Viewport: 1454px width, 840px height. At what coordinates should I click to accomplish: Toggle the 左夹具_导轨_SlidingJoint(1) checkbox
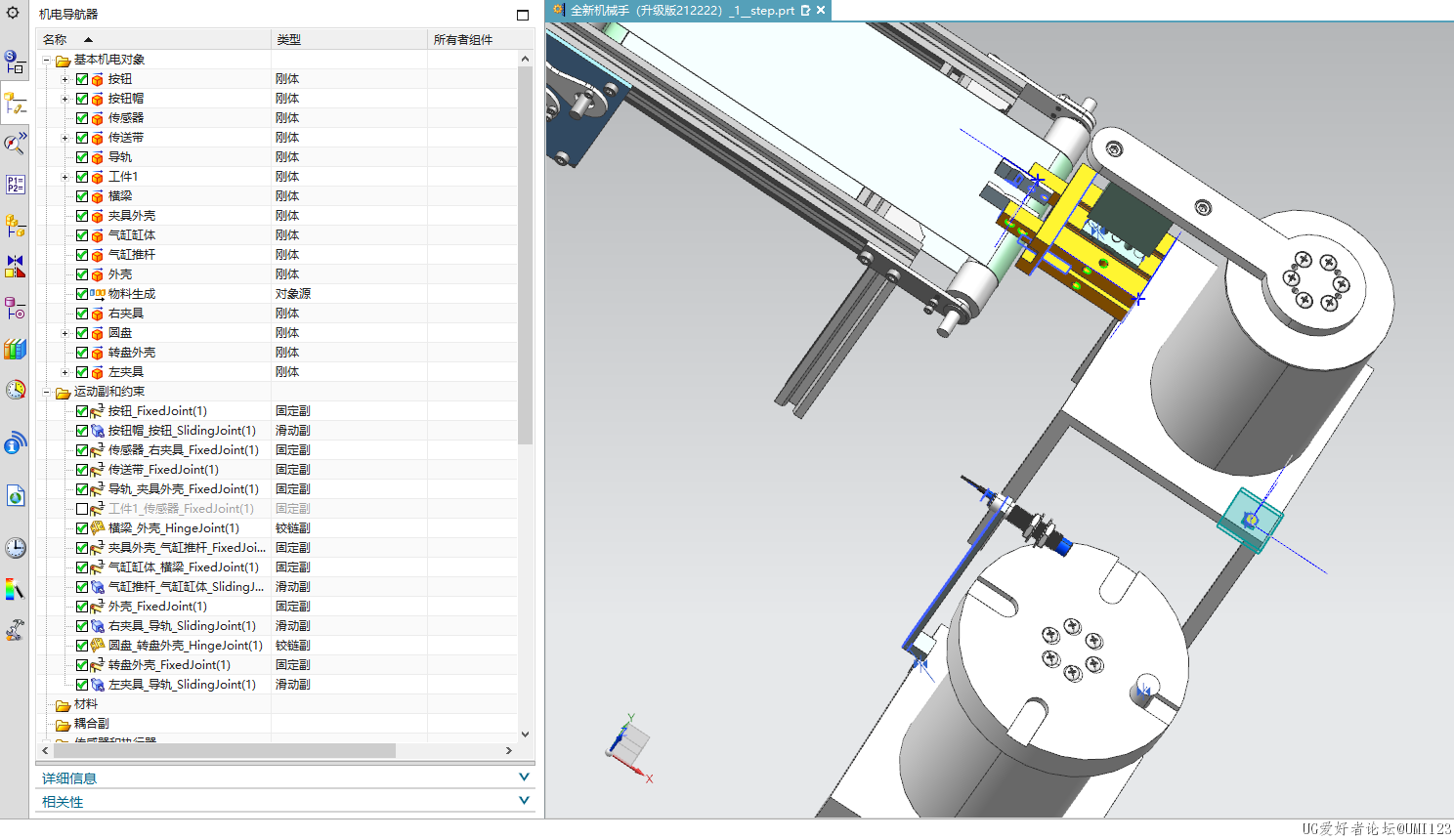click(x=82, y=685)
